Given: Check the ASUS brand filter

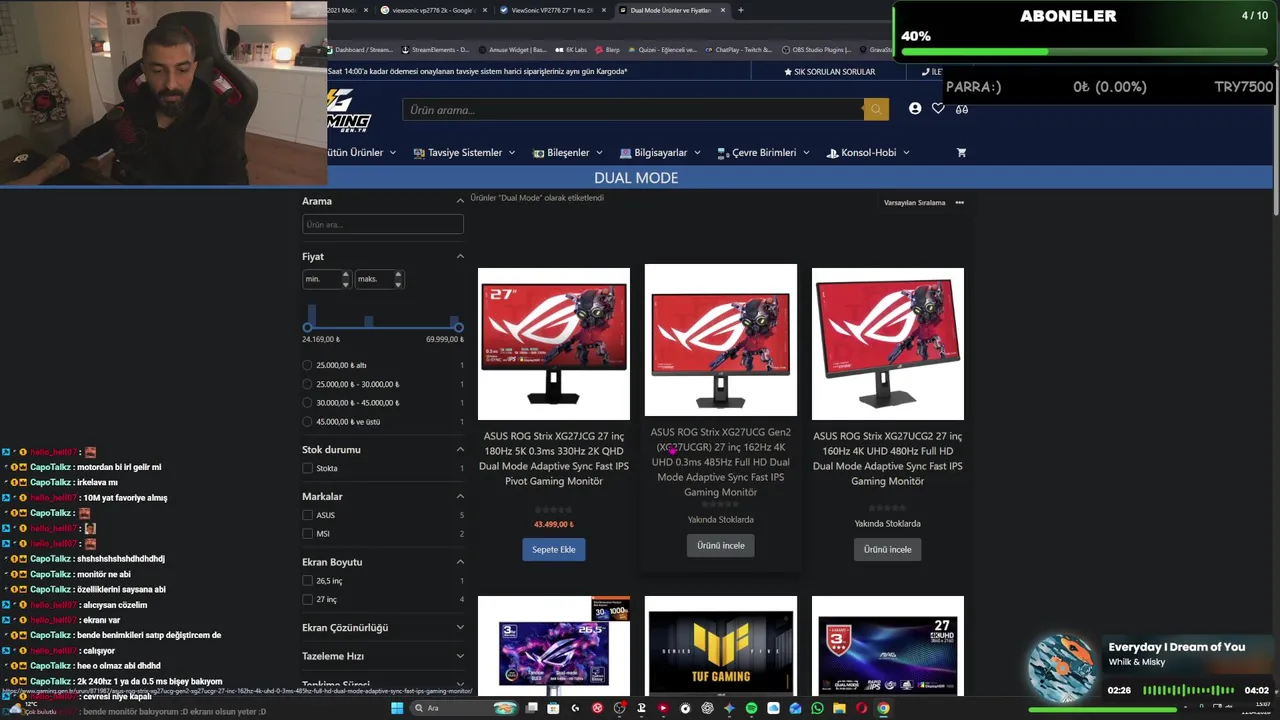Looking at the screenshot, I should pyautogui.click(x=308, y=515).
